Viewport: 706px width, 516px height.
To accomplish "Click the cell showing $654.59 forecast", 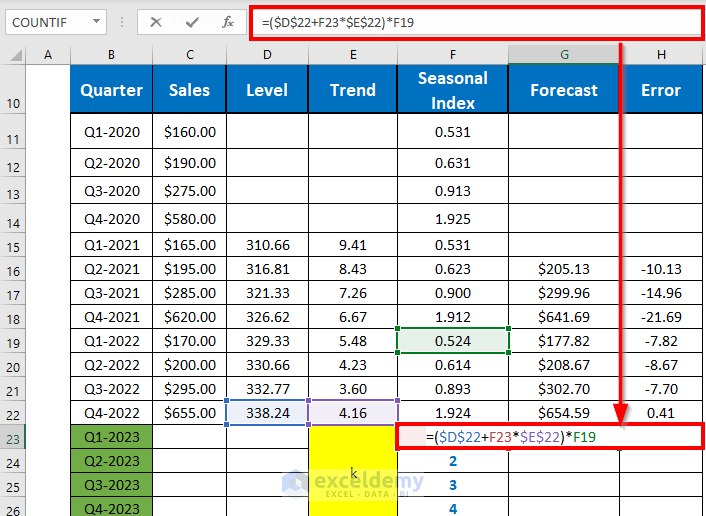I will (x=564, y=411).
